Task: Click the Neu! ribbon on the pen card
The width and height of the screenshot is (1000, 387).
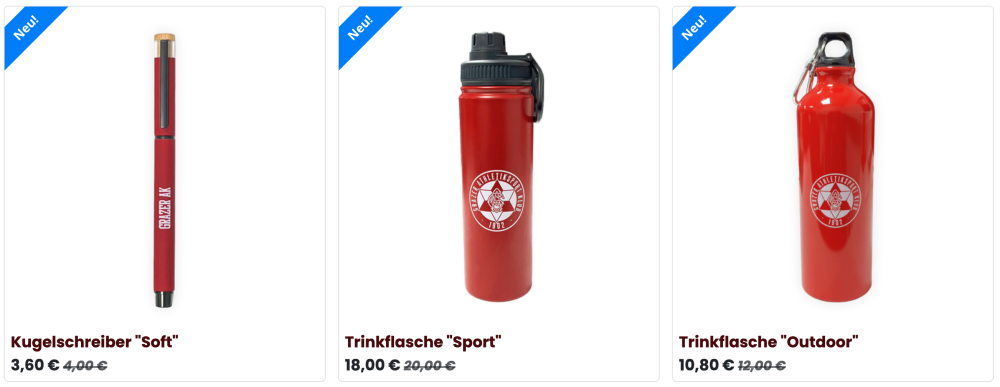Action: click(27, 29)
